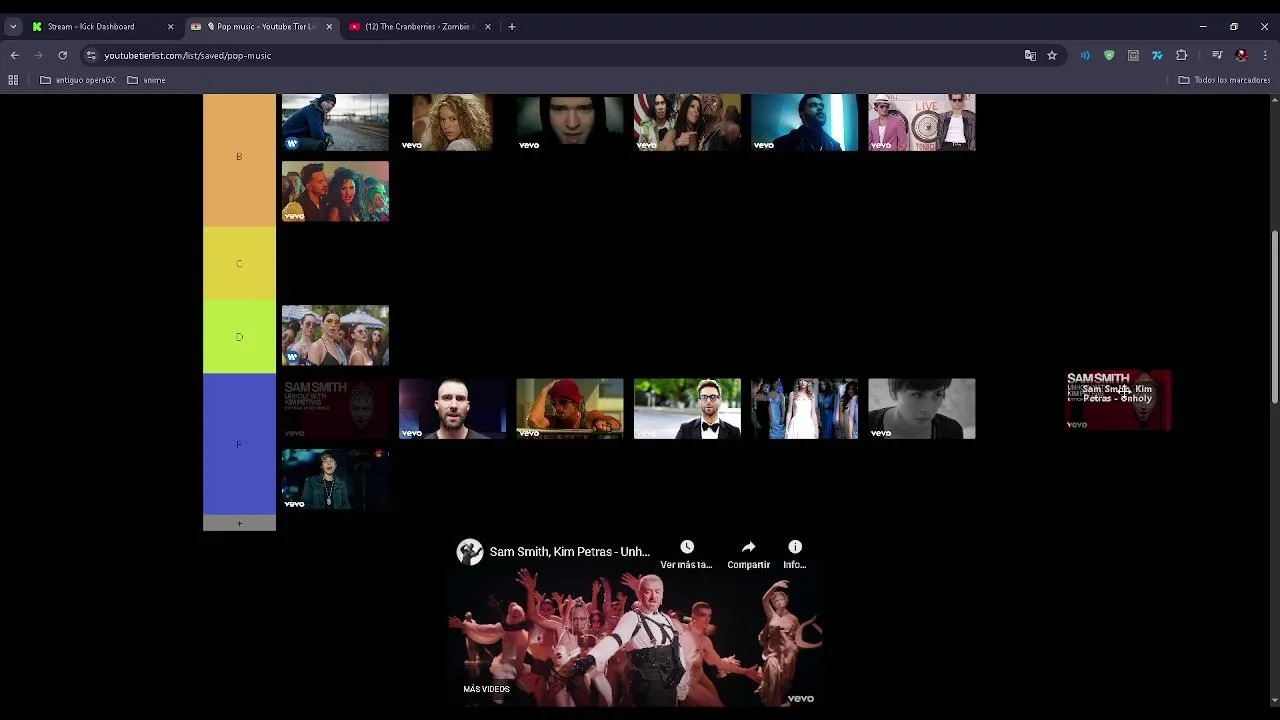
Task: Select the dark close-up face thumbnail in B tier
Action: 570,122
